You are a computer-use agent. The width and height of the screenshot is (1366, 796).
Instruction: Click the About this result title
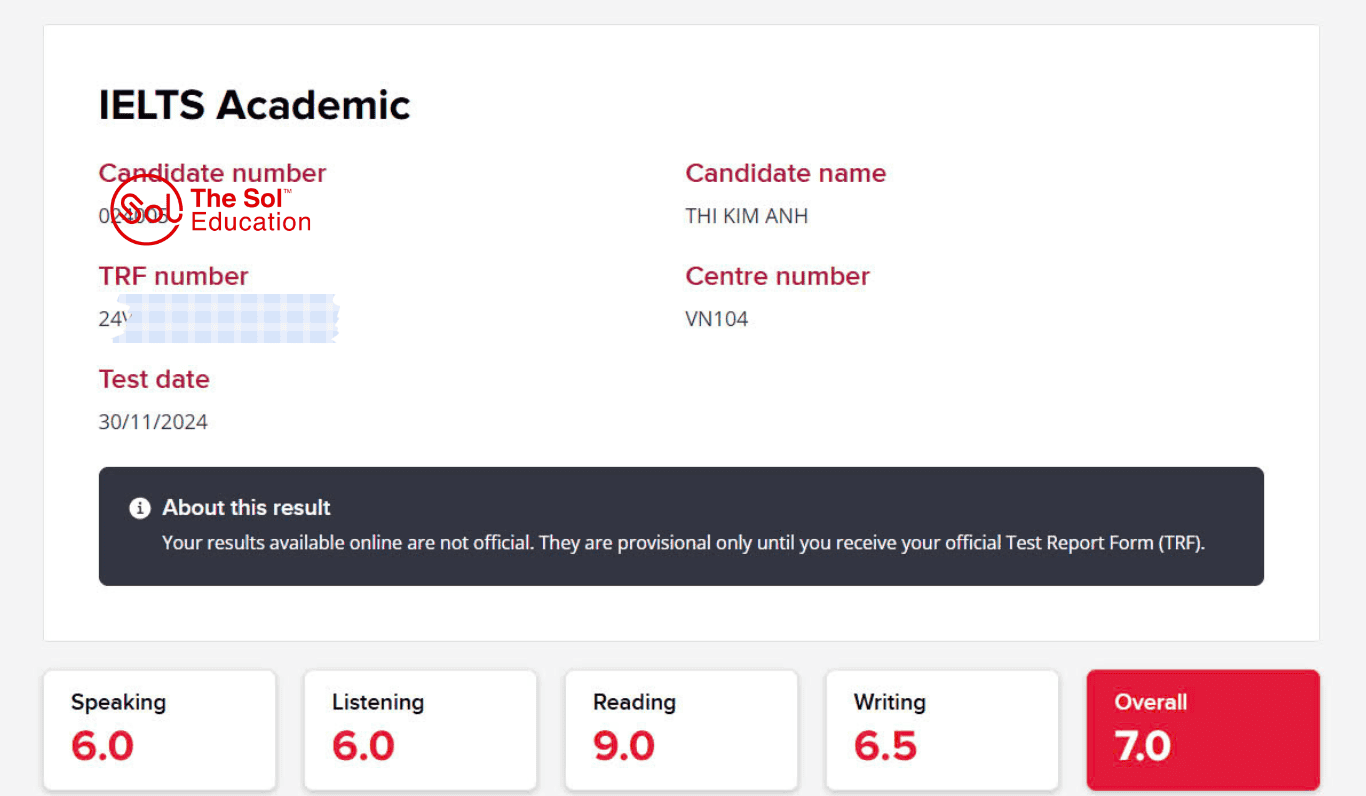pos(246,508)
